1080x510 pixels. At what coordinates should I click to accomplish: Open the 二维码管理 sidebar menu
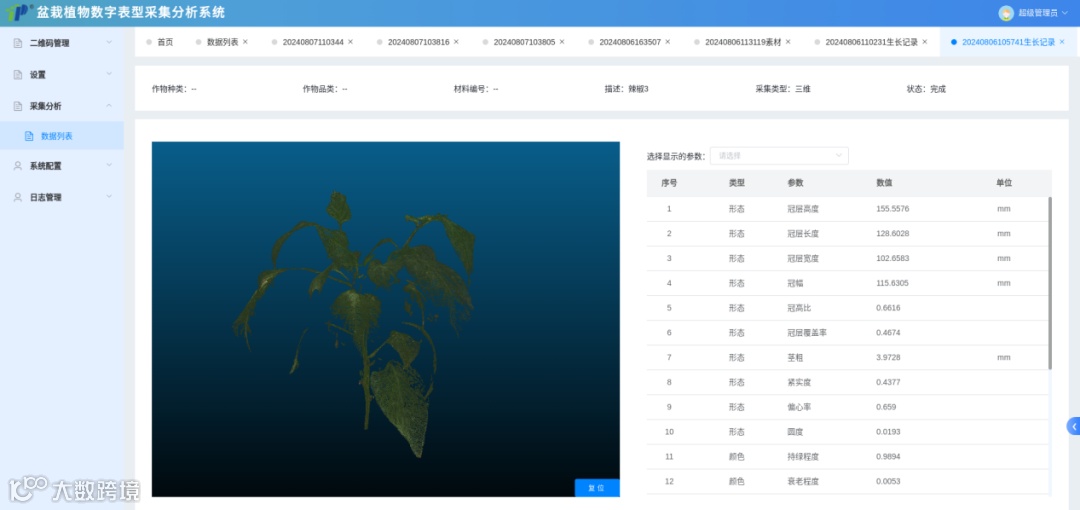click(62, 43)
